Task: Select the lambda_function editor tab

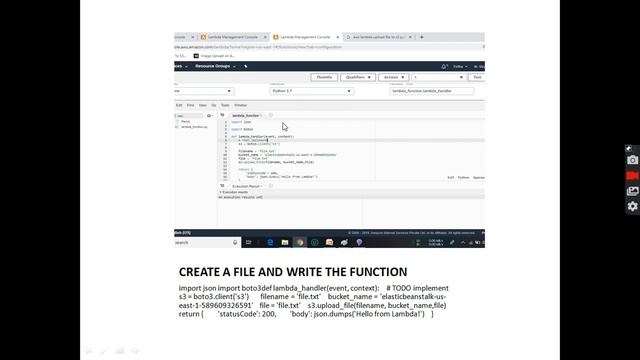Action: [x=245, y=116]
